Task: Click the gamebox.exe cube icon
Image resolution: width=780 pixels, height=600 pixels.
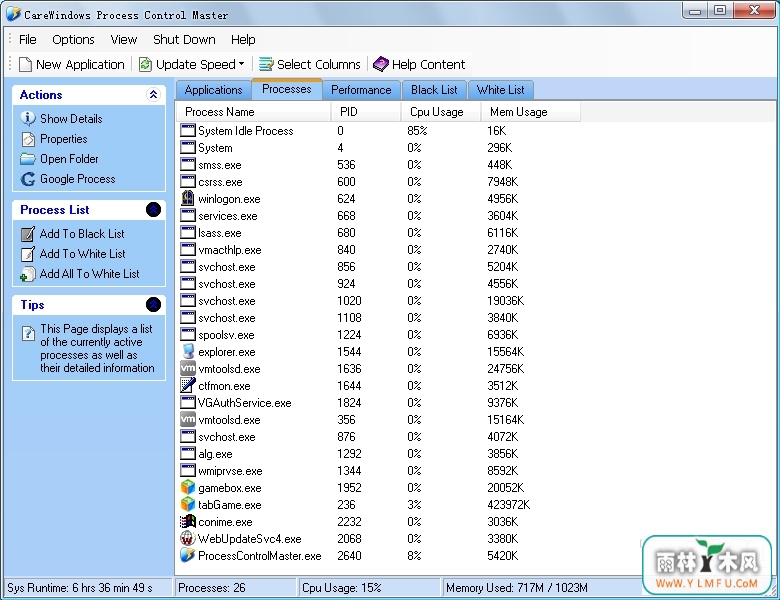Action: click(x=188, y=488)
